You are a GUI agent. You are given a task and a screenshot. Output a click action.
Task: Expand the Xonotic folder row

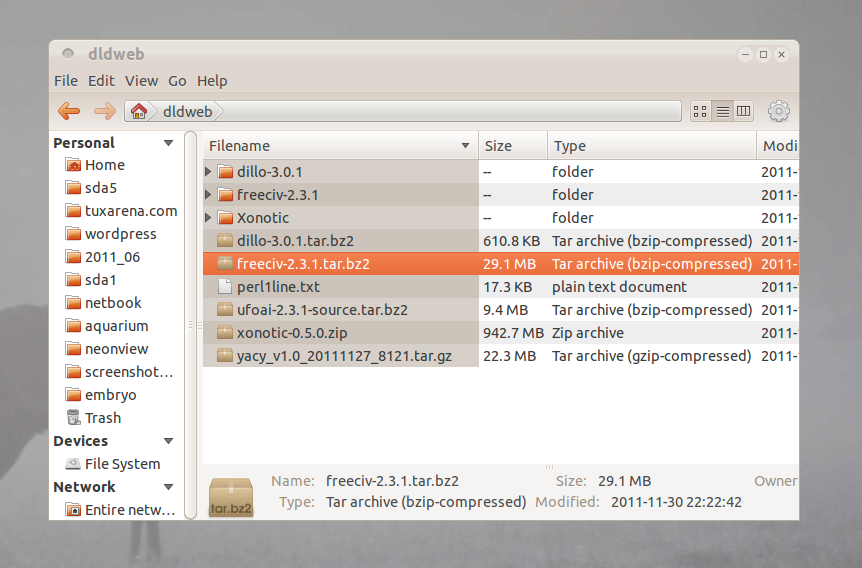pos(208,218)
